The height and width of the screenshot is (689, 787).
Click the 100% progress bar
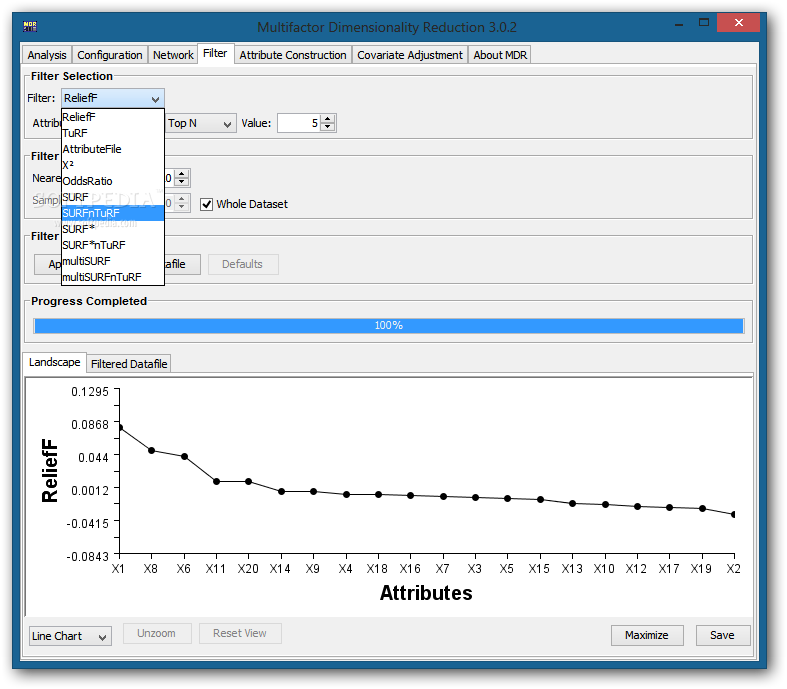[388, 326]
